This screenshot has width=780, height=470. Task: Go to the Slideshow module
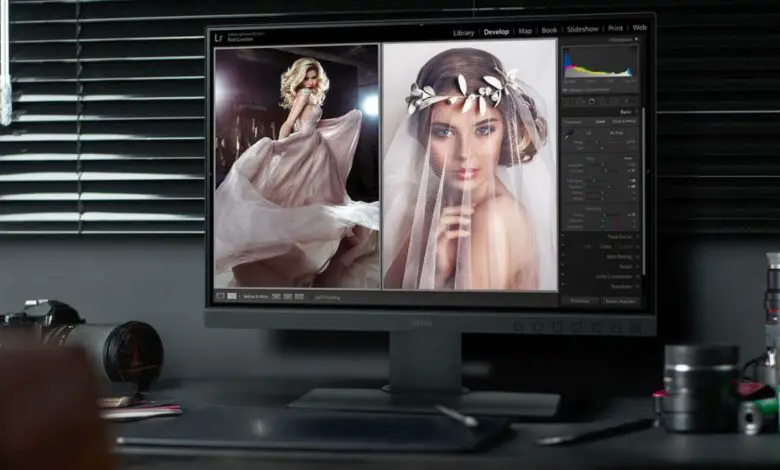pos(583,29)
